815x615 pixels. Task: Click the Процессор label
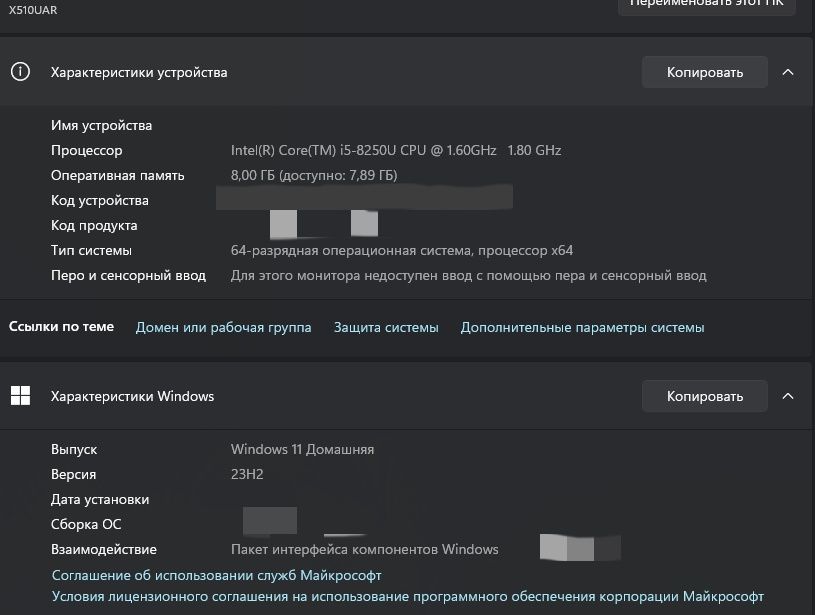click(x=87, y=151)
